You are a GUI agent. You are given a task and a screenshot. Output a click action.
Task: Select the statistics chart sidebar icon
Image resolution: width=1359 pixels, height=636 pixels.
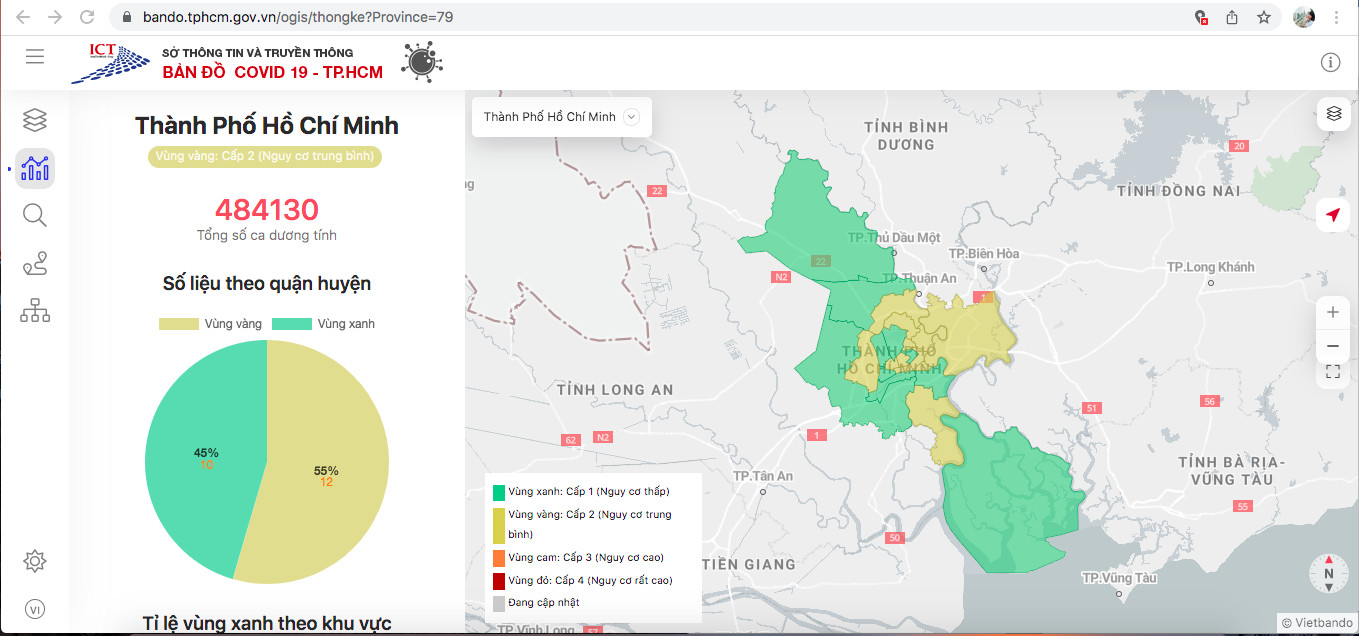35,168
